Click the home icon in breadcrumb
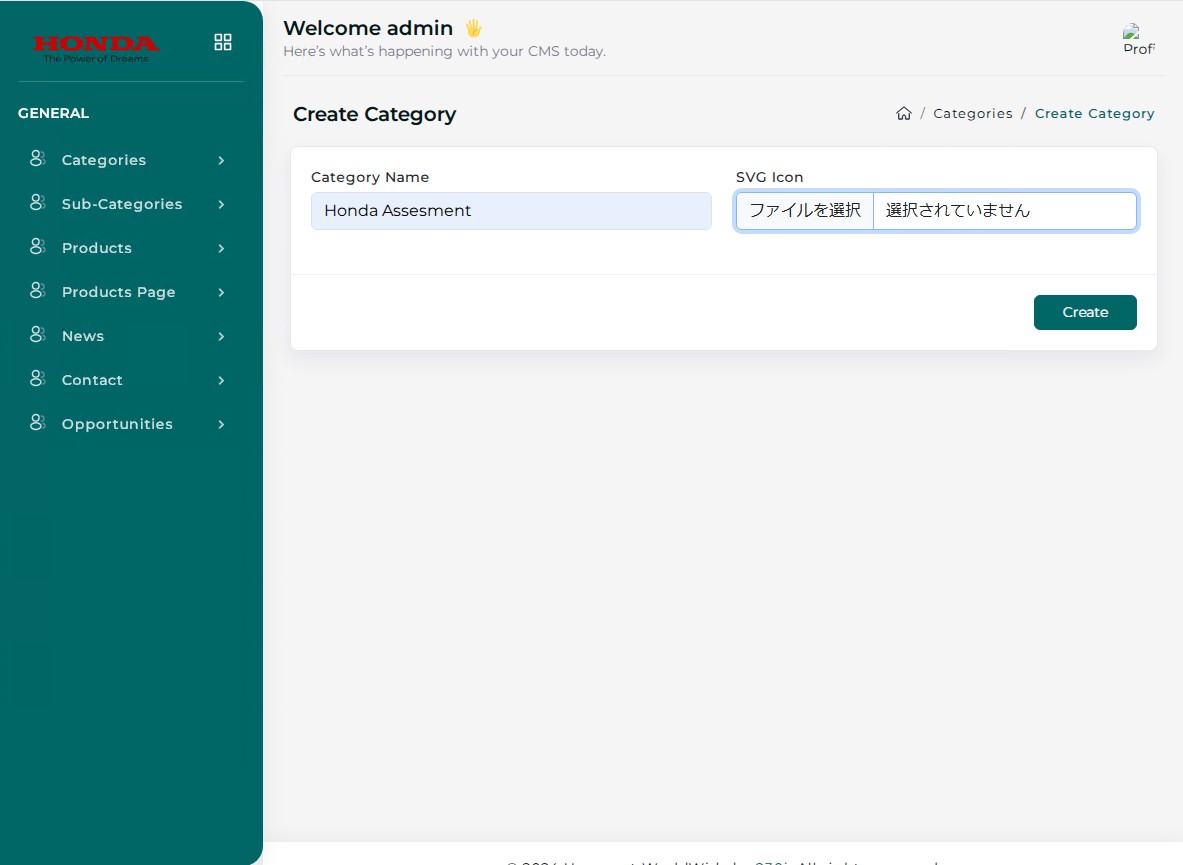1183x865 pixels. [904, 114]
